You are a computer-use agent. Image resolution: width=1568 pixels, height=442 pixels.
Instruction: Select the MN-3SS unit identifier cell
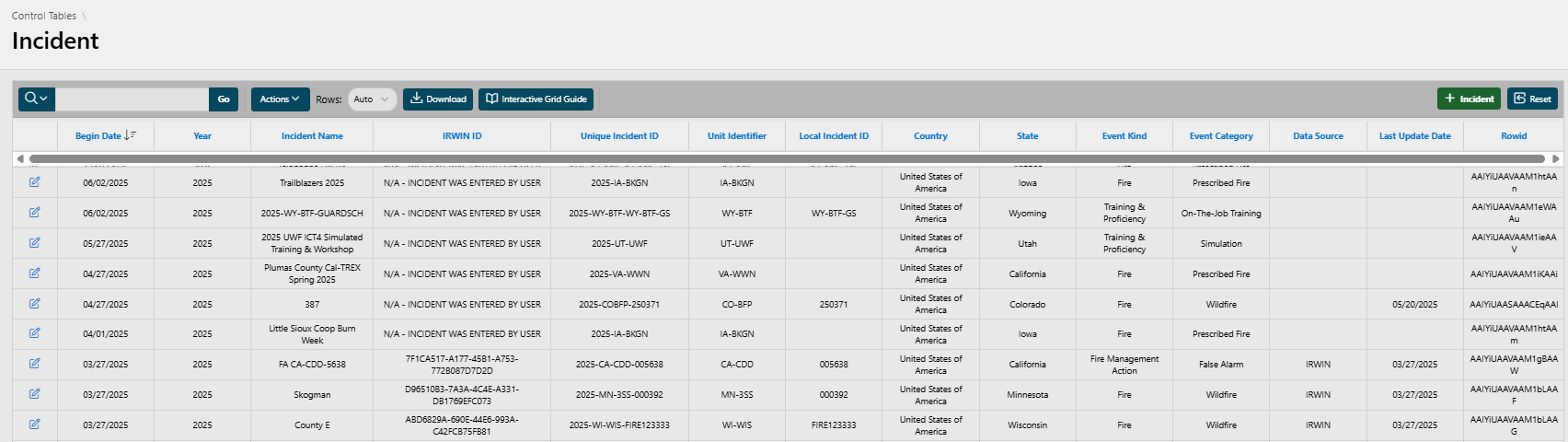pyautogui.click(x=737, y=394)
